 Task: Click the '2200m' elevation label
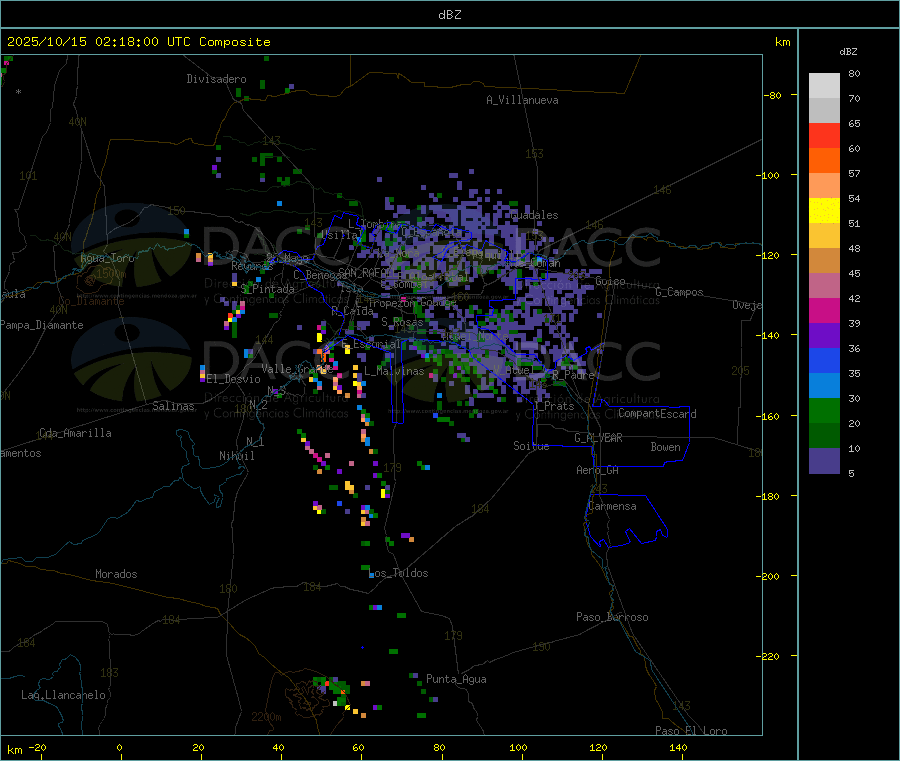coord(266,717)
